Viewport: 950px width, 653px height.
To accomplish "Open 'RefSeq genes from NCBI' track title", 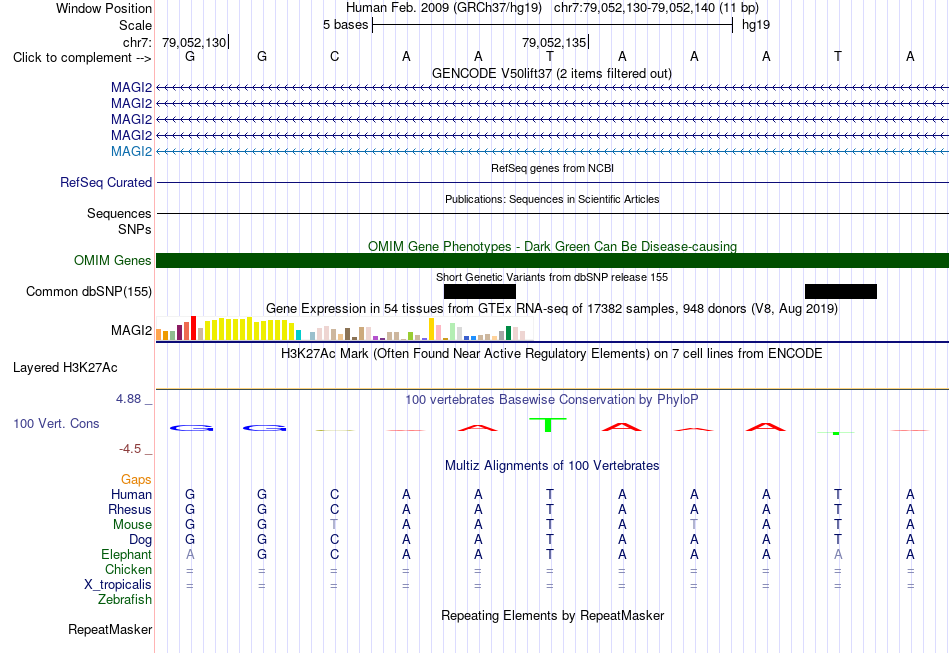I will pos(552,168).
